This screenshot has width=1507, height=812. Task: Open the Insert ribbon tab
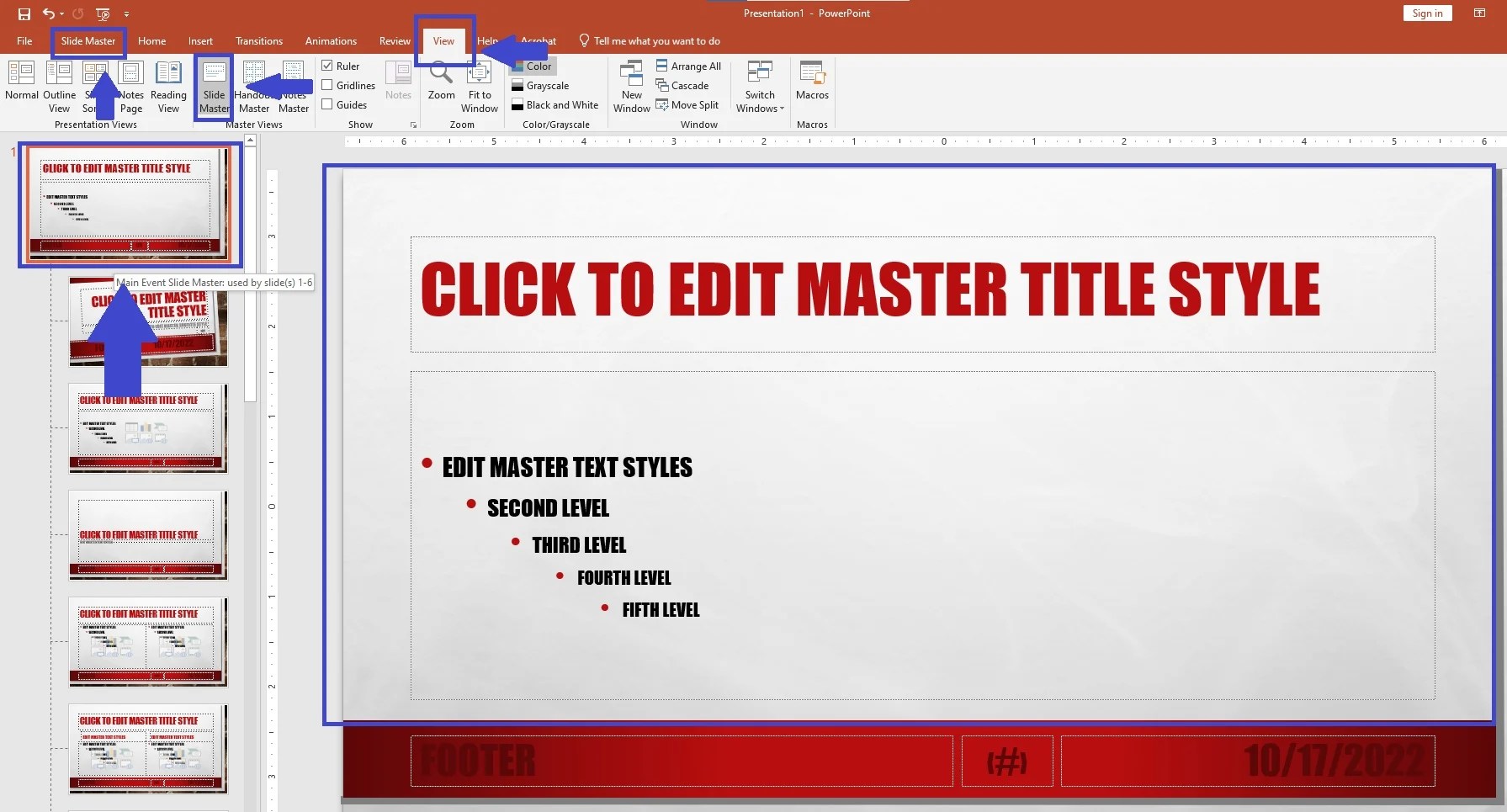[x=200, y=40]
